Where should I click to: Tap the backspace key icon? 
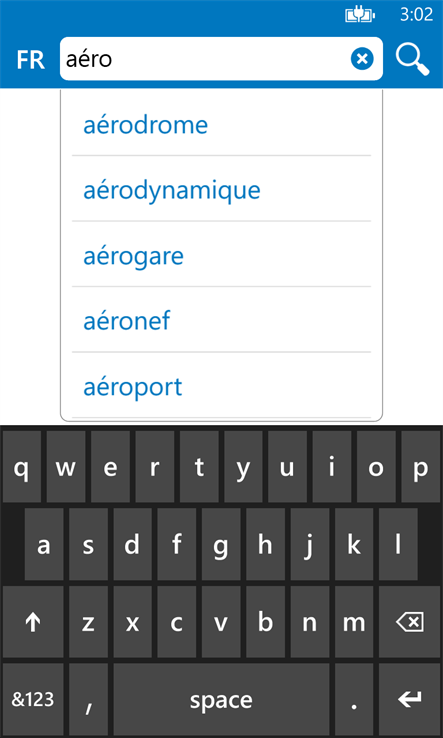pos(409,622)
